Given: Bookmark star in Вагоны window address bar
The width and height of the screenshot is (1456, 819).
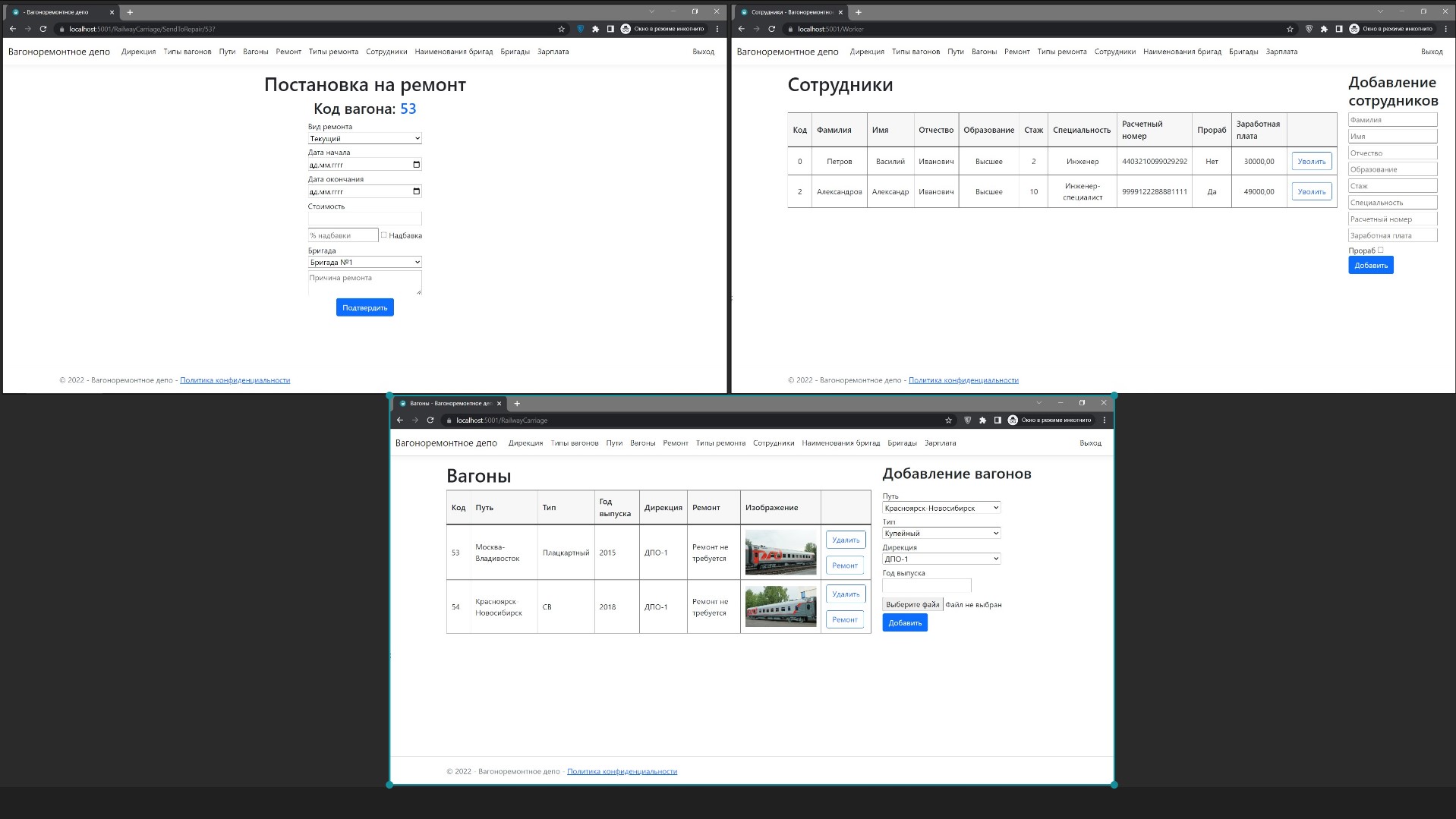Looking at the screenshot, I should (x=948, y=420).
